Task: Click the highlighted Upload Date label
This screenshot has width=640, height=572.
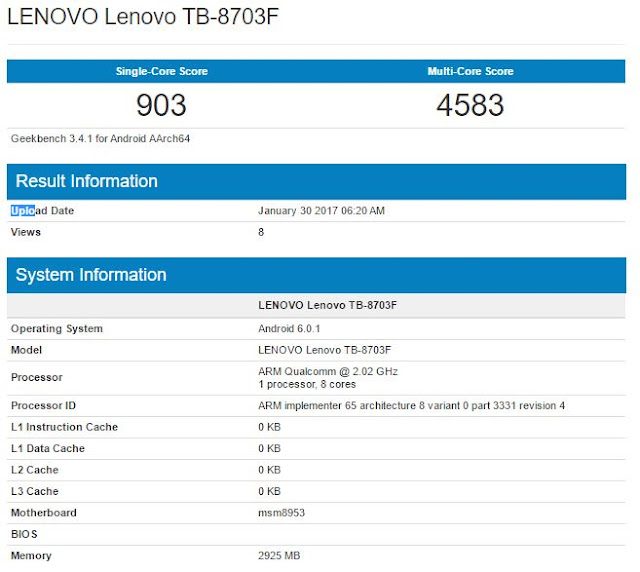Action: 42,211
